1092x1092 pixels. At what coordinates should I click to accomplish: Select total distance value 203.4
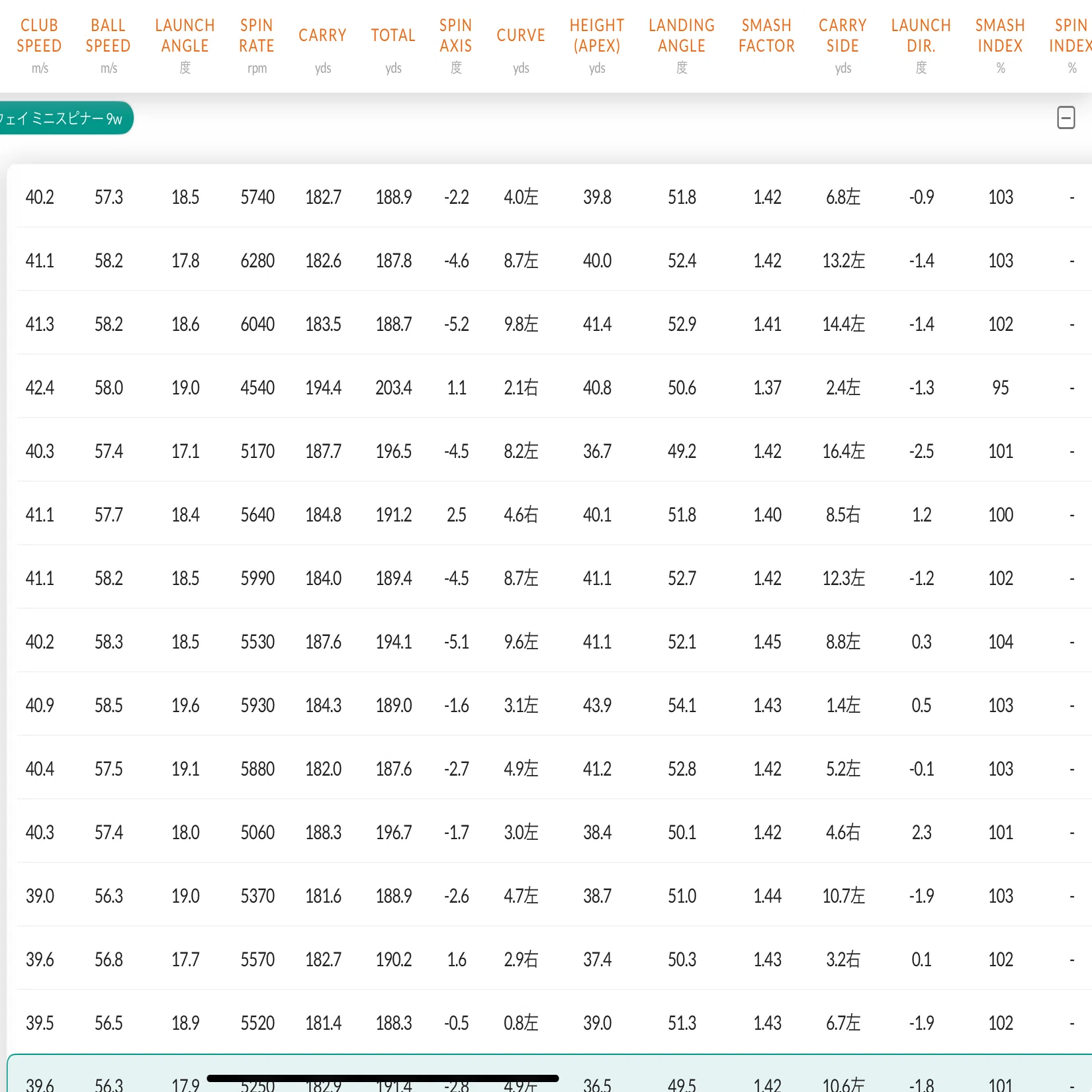tap(394, 388)
